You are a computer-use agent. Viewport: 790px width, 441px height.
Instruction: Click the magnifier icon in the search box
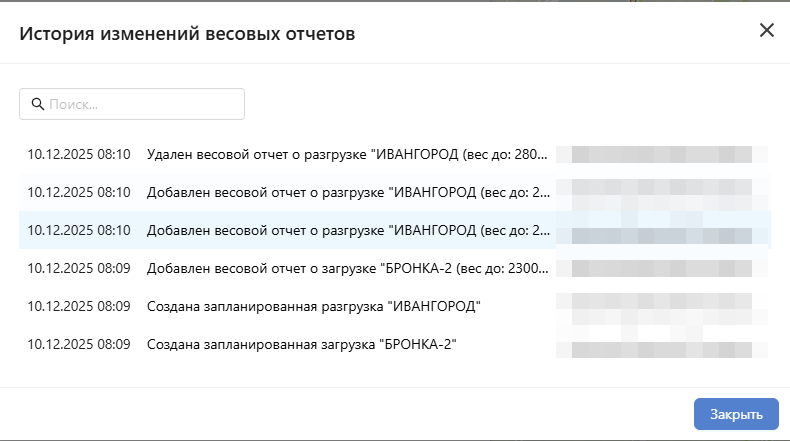[x=38, y=104]
